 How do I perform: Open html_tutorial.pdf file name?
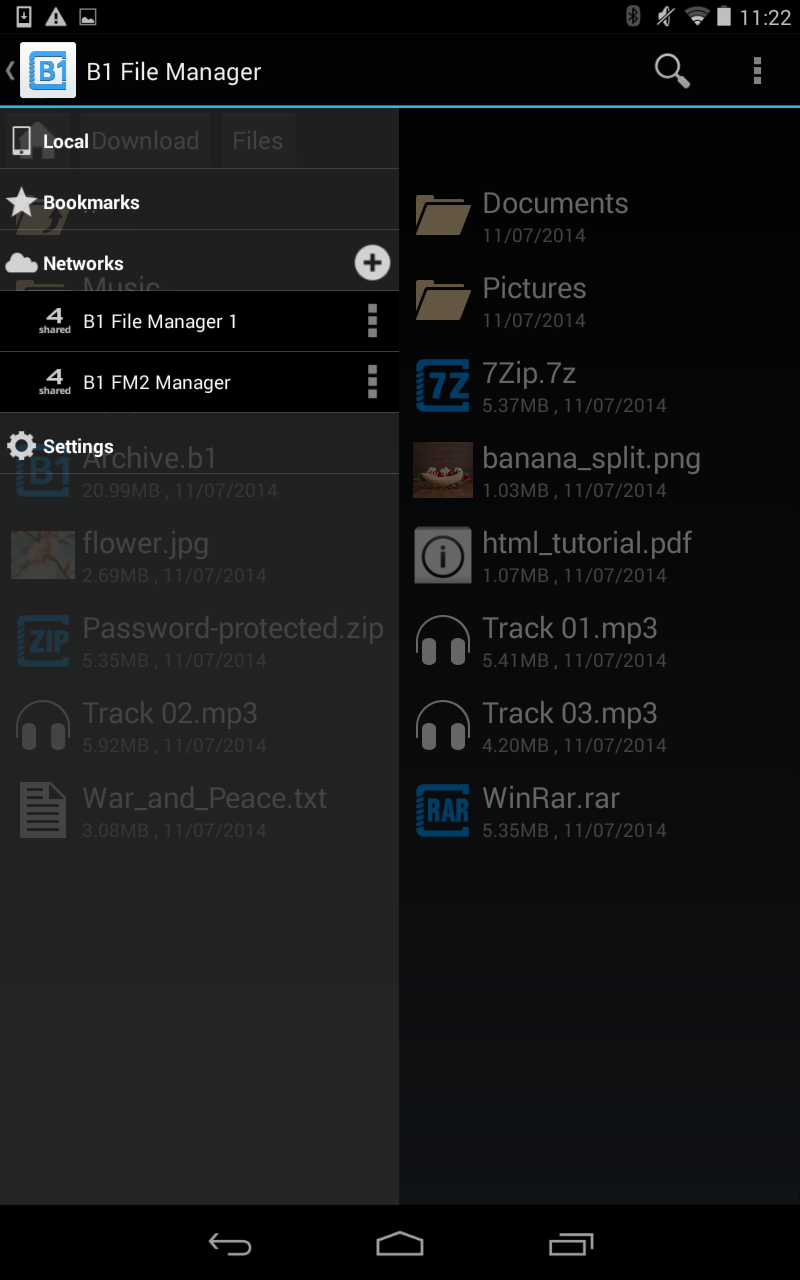coord(587,544)
